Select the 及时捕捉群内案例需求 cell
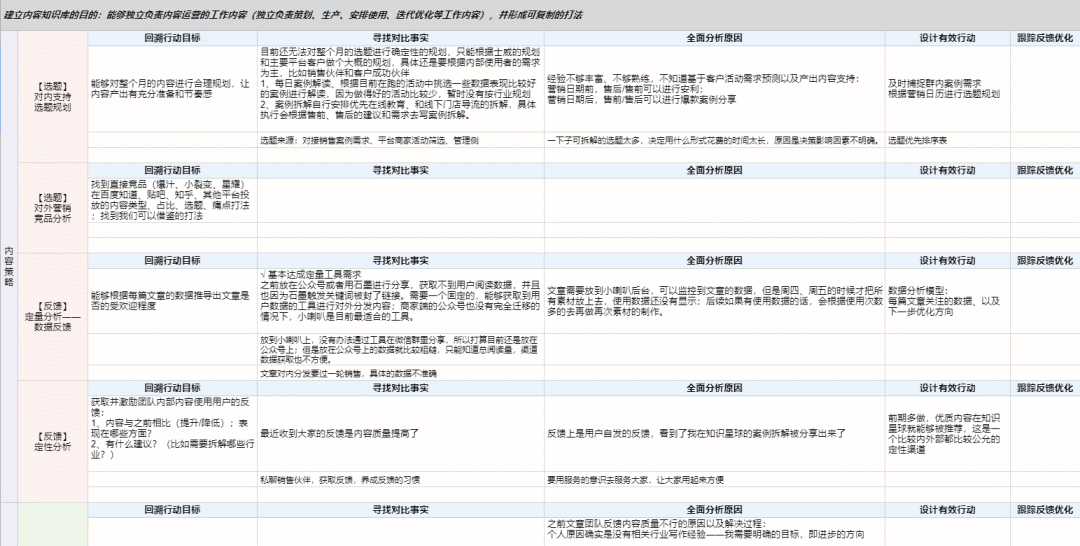Viewport: 1080px width, 546px height. 945,89
